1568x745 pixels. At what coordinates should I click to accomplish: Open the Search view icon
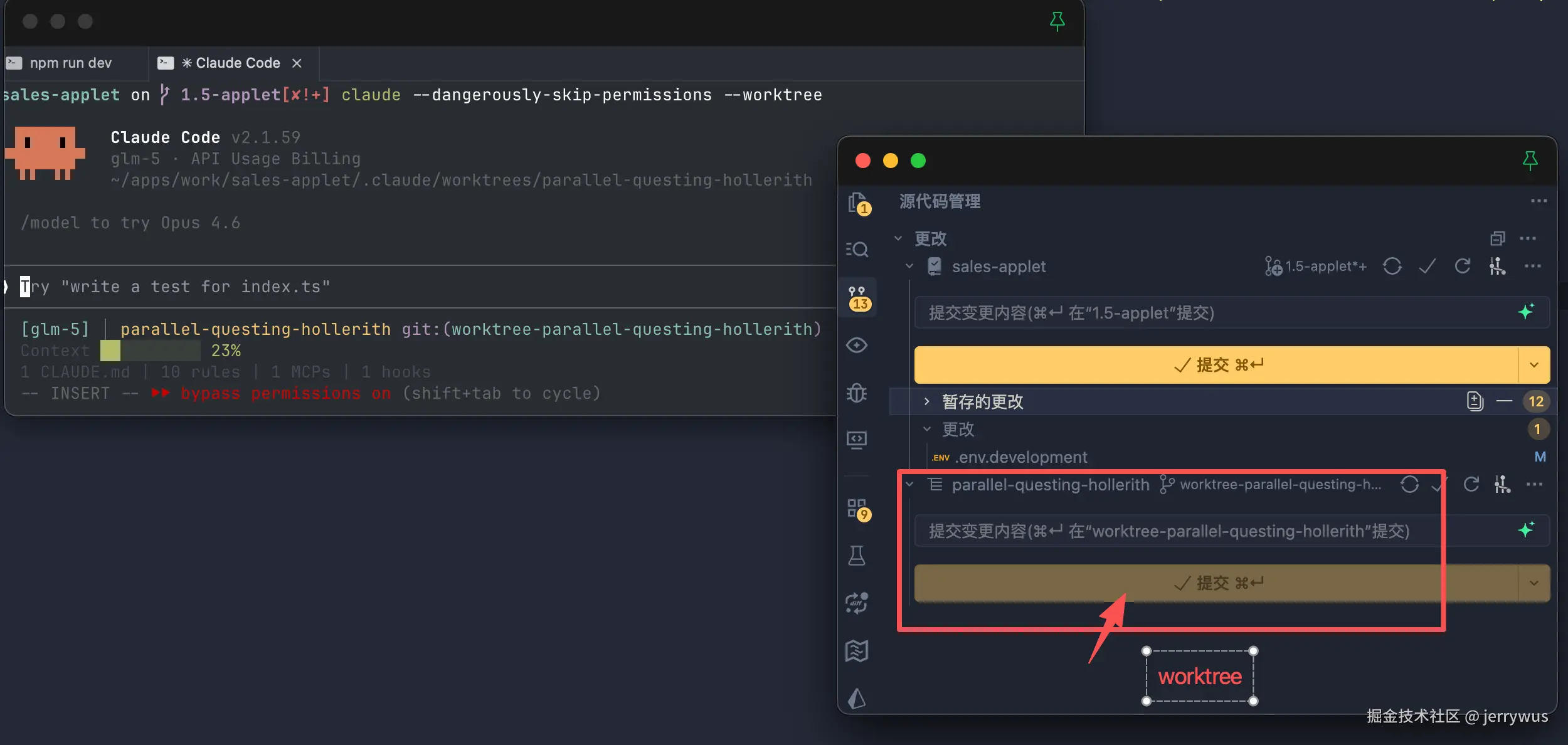point(857,249)
